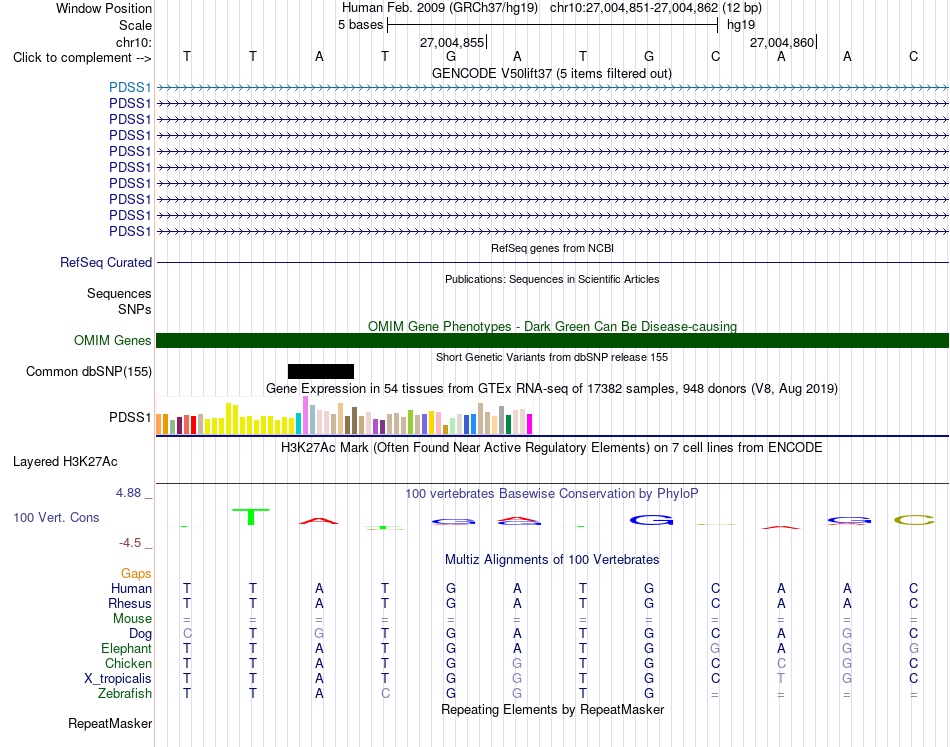Click the Layered H3K27Ac track label
Screen dimensions: 950x747
(x=65, y=462)
